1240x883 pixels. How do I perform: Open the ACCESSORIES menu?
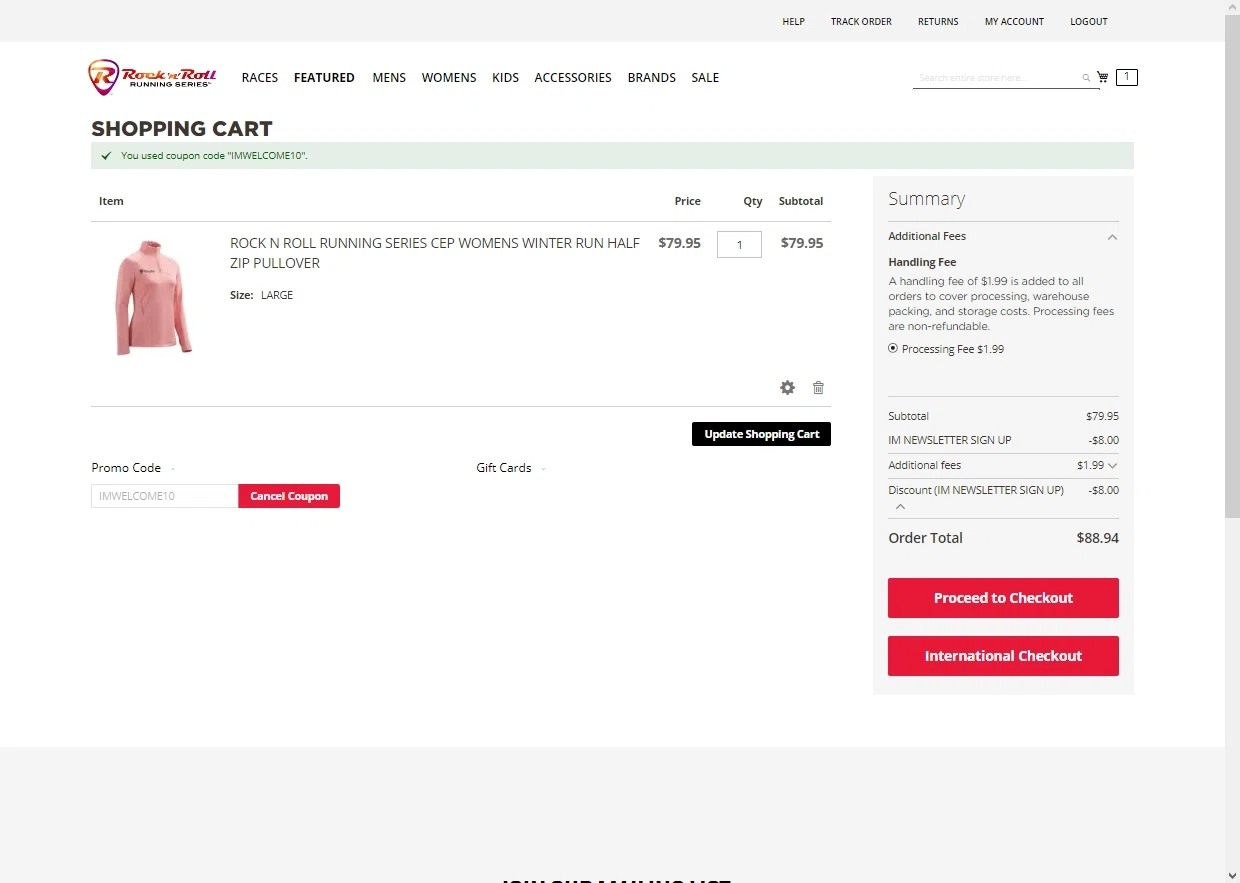[573, 77]
